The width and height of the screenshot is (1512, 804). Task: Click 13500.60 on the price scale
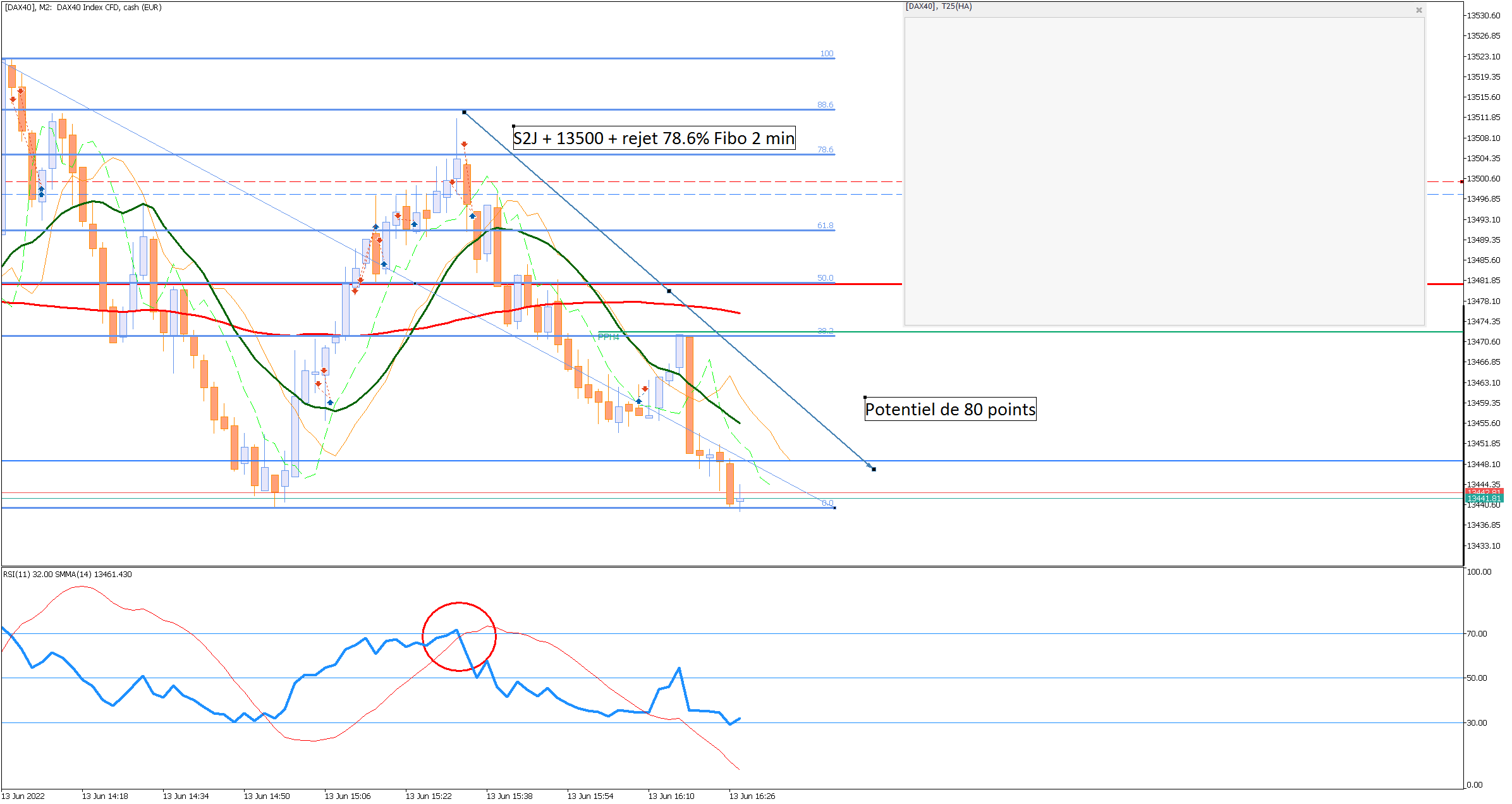click(1483, 179)
